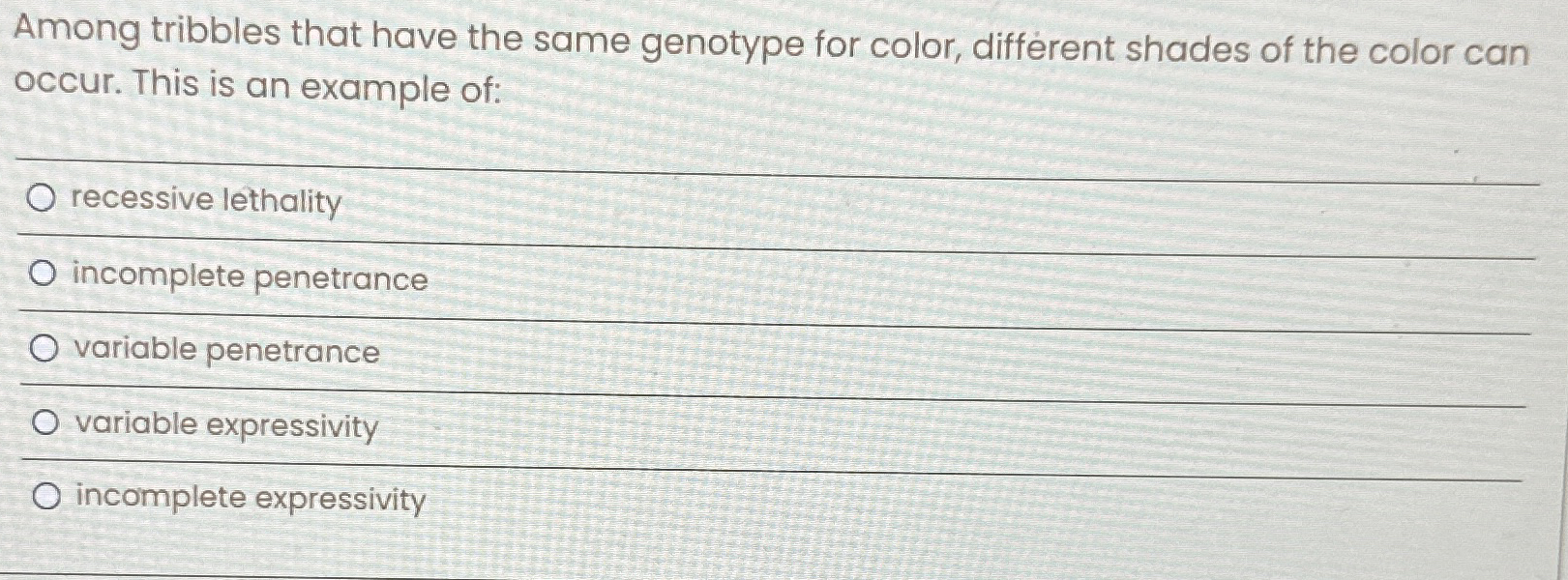Select the incomplete penetrance radio button
1568x580 pixels.
tap(43, 273)
